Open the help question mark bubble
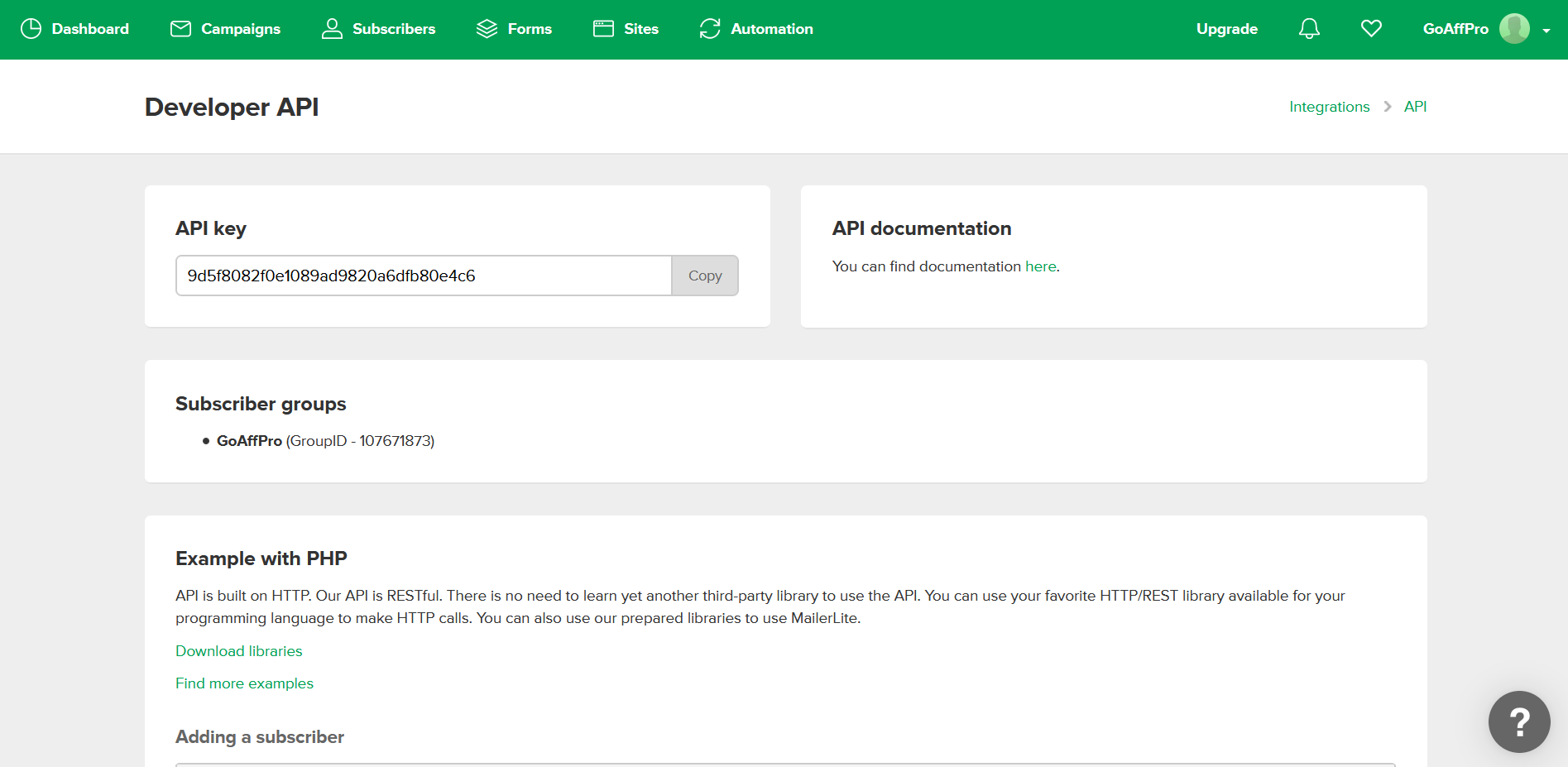 1519,721
